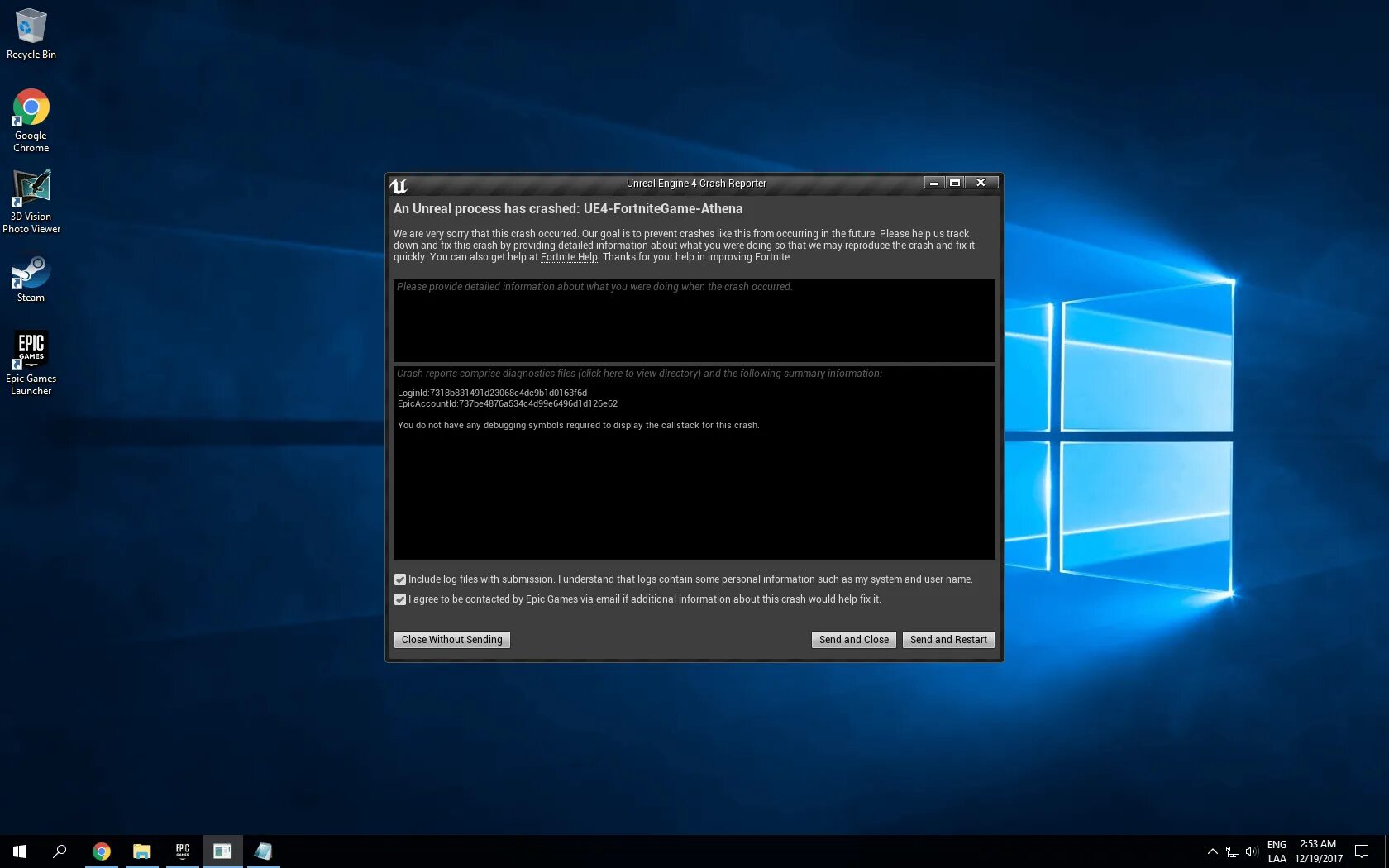Open Windows search from the taskbar
This screenshot has height=868, width=1389.
tap(60, 851)
